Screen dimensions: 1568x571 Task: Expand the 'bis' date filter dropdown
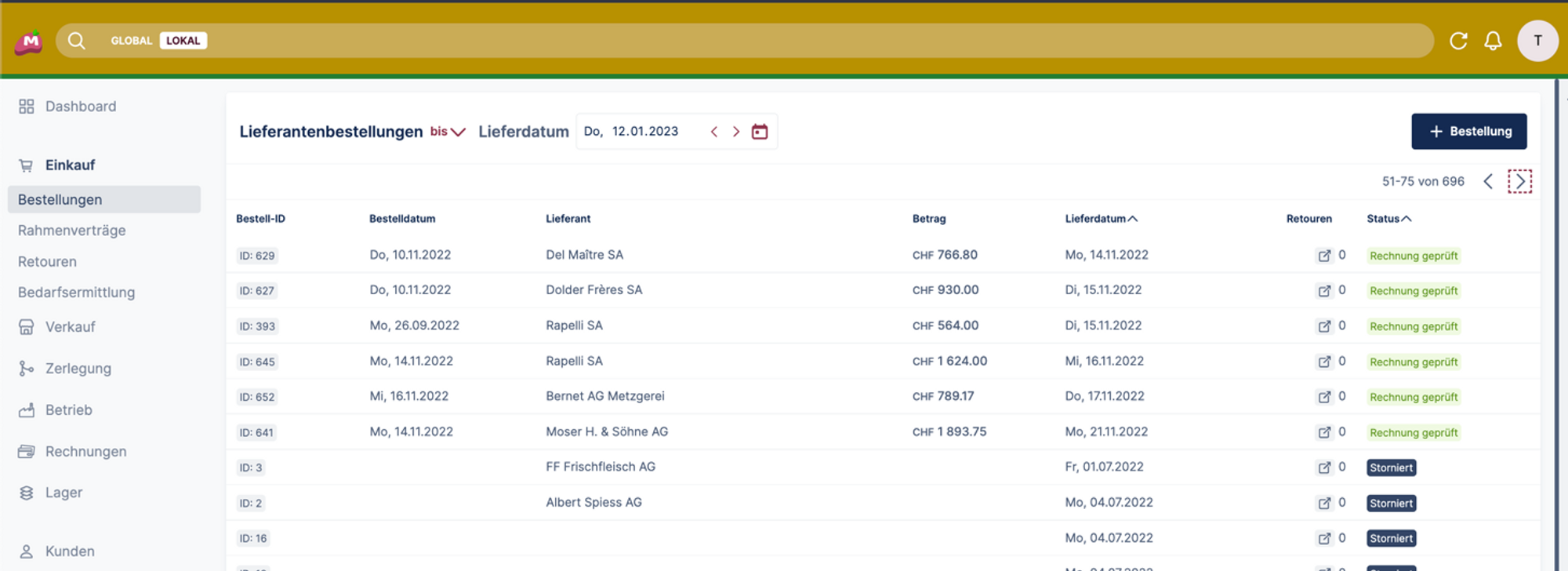[x=448, y=132]
